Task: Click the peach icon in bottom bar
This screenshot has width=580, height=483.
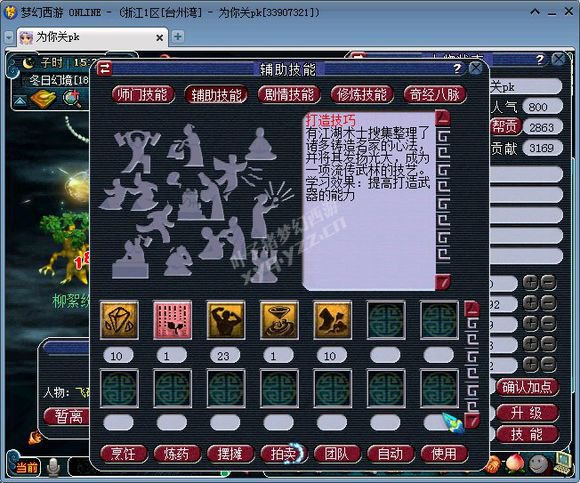Action: pyautogui.click(x=515, y=463)
